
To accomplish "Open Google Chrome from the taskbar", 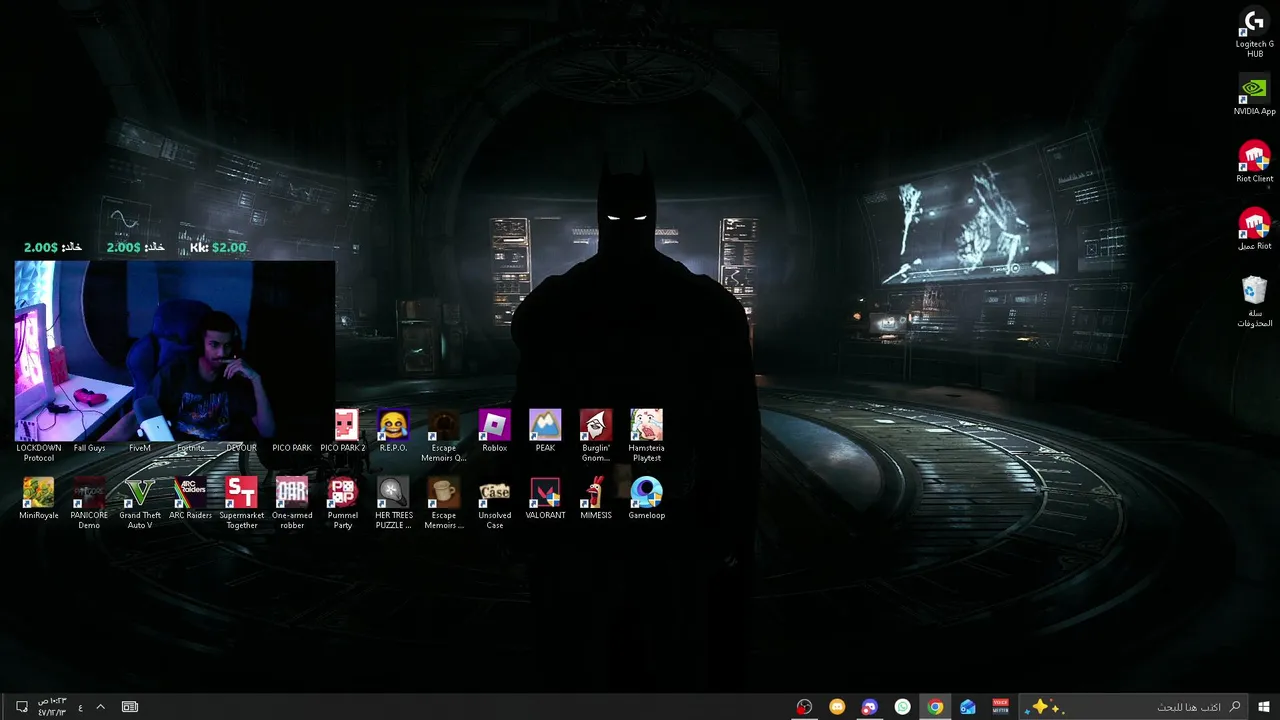I will (935, 707).
